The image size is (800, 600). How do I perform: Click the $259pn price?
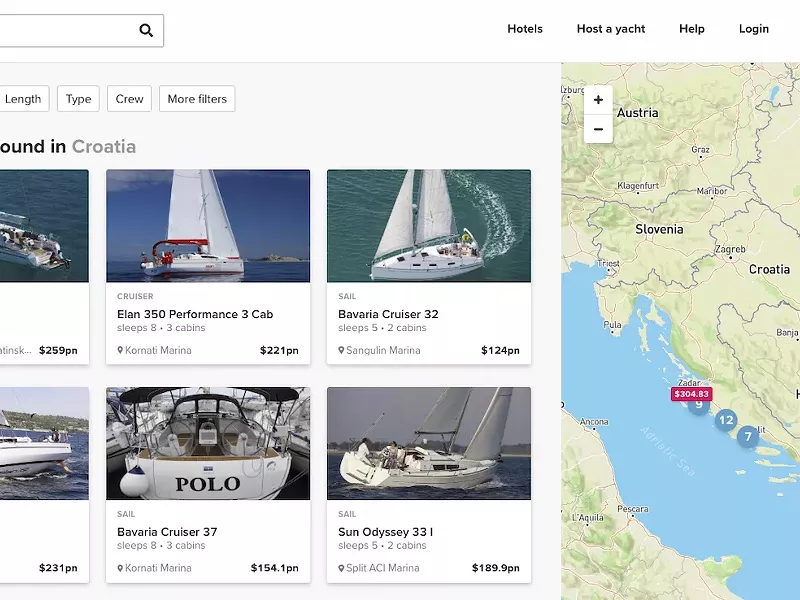[x=58, y=351]
